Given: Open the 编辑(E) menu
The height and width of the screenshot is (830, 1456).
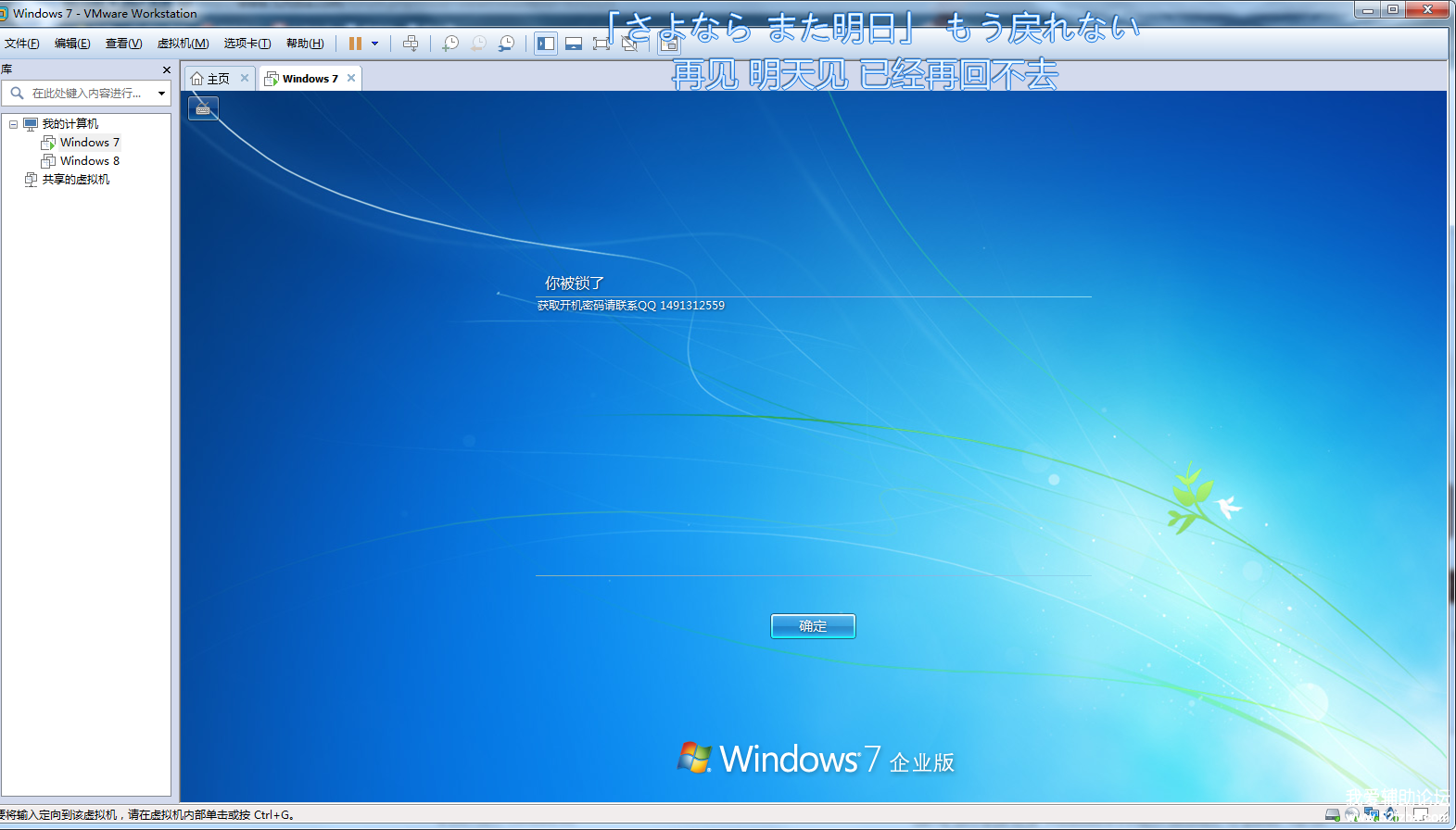Looking at the screenshot, I should click(72, 44).
